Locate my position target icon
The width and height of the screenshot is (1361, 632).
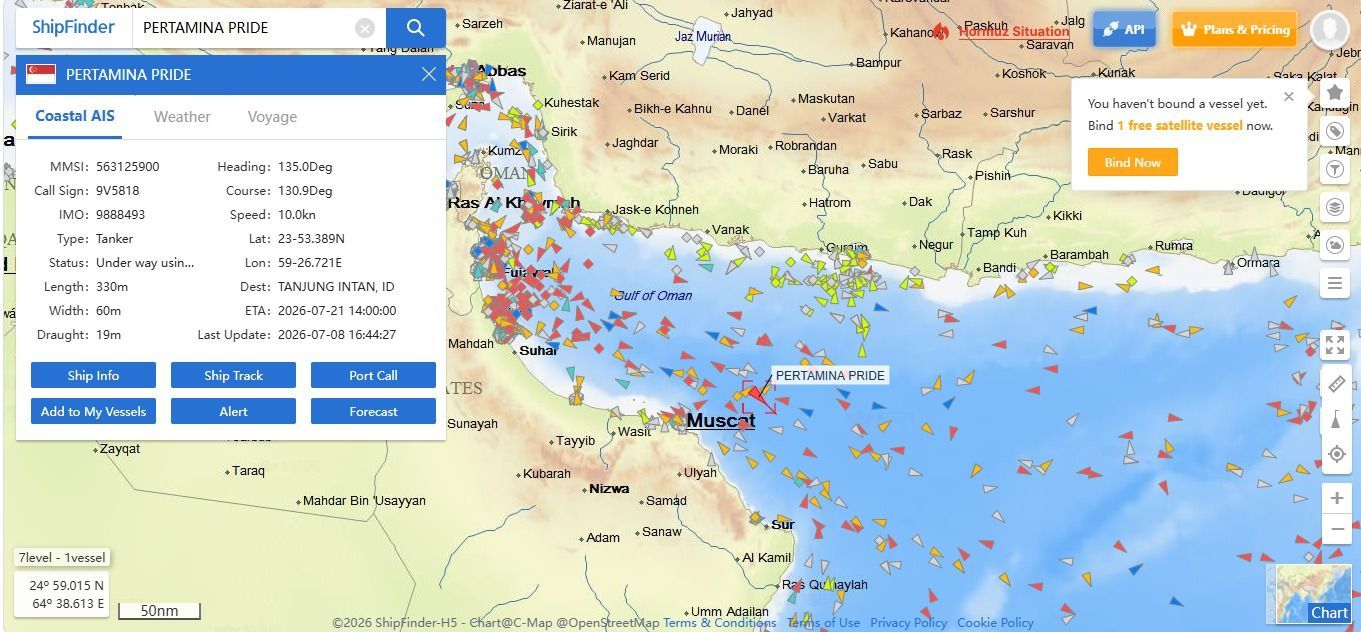click(x=1335, y=455)
